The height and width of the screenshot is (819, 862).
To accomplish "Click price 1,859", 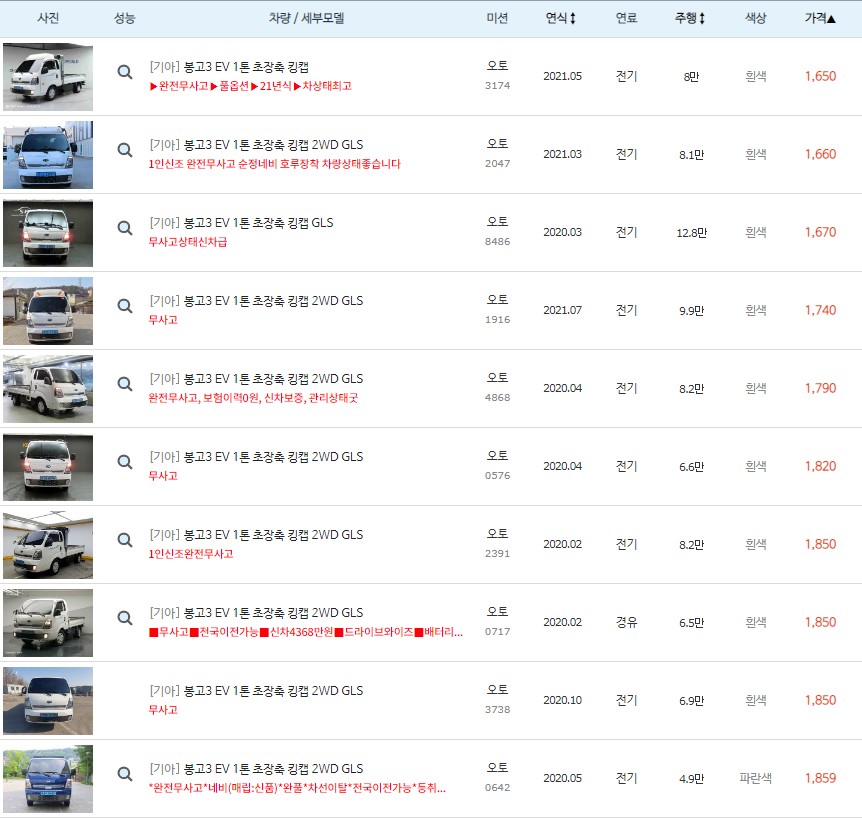I will pyautogui.click(x=820, y=779).
